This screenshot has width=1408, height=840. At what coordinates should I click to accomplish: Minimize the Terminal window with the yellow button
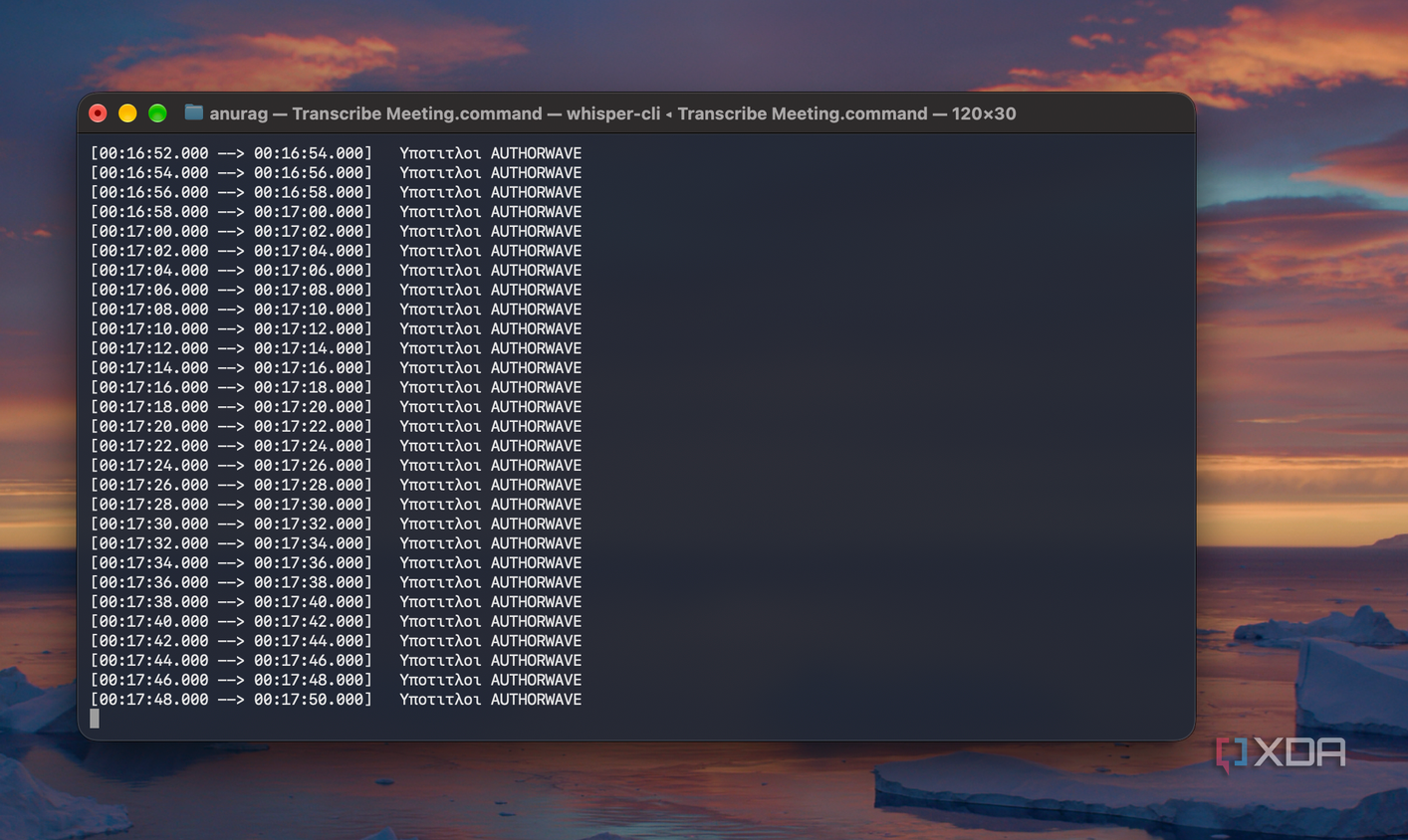coord(127,113)
